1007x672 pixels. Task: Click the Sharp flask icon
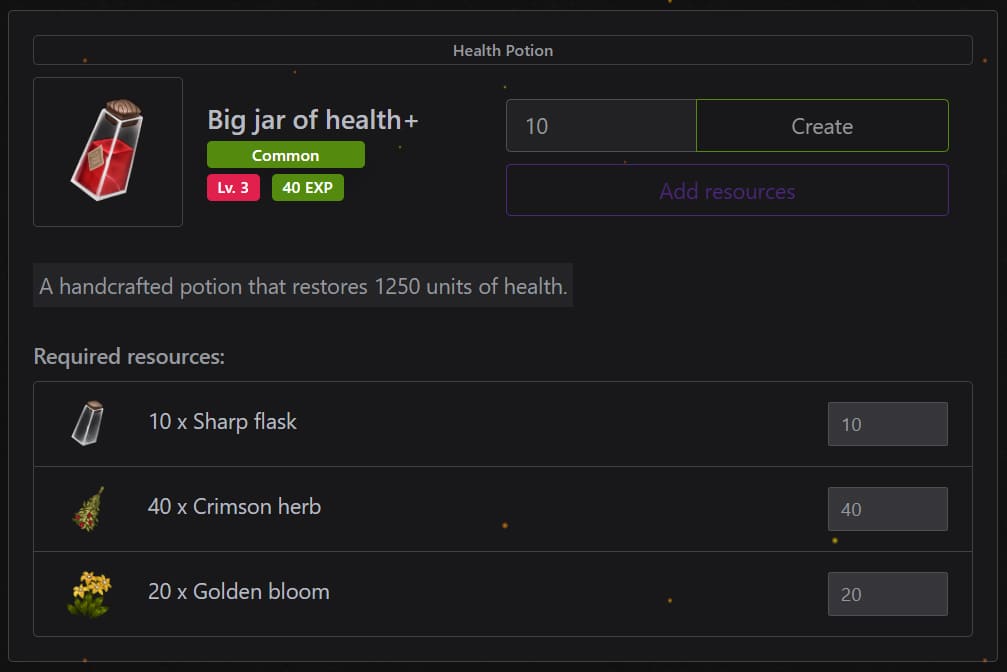(x=88, y=423)
